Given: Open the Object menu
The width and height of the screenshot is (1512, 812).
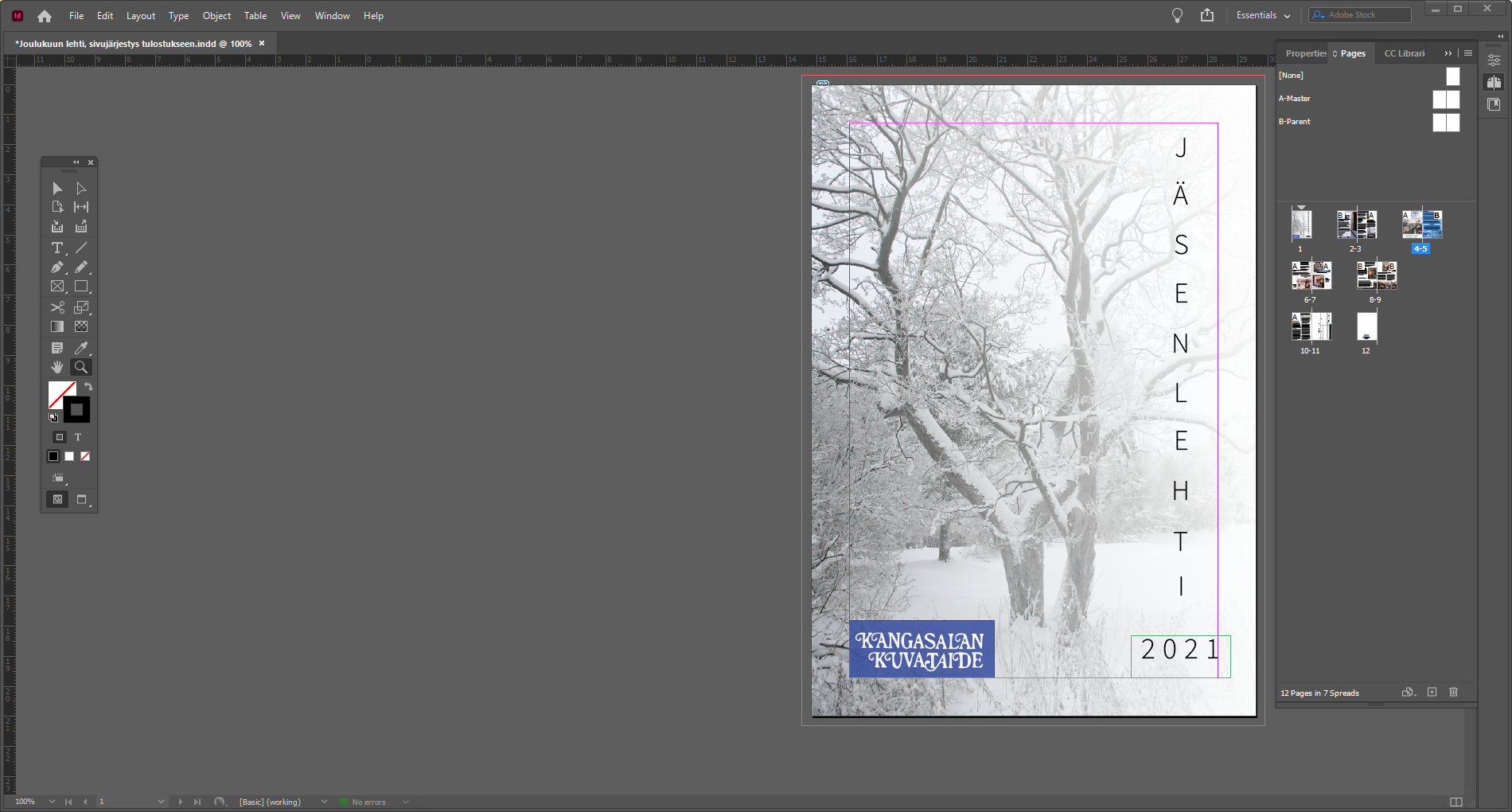Looking at the screenshot, I should point(216,16).
